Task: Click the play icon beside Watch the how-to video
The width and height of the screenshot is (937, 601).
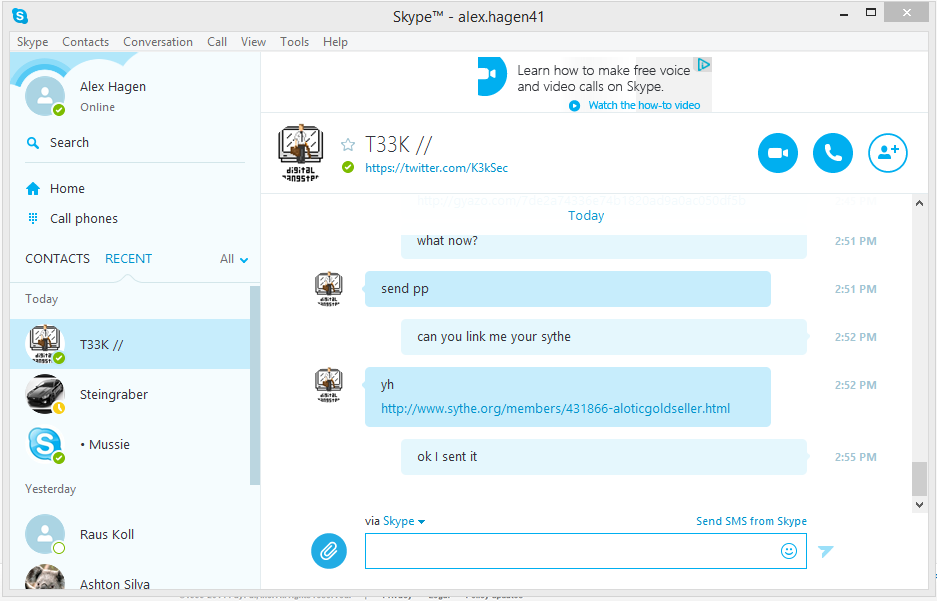Action: click(x=574, y=106)
